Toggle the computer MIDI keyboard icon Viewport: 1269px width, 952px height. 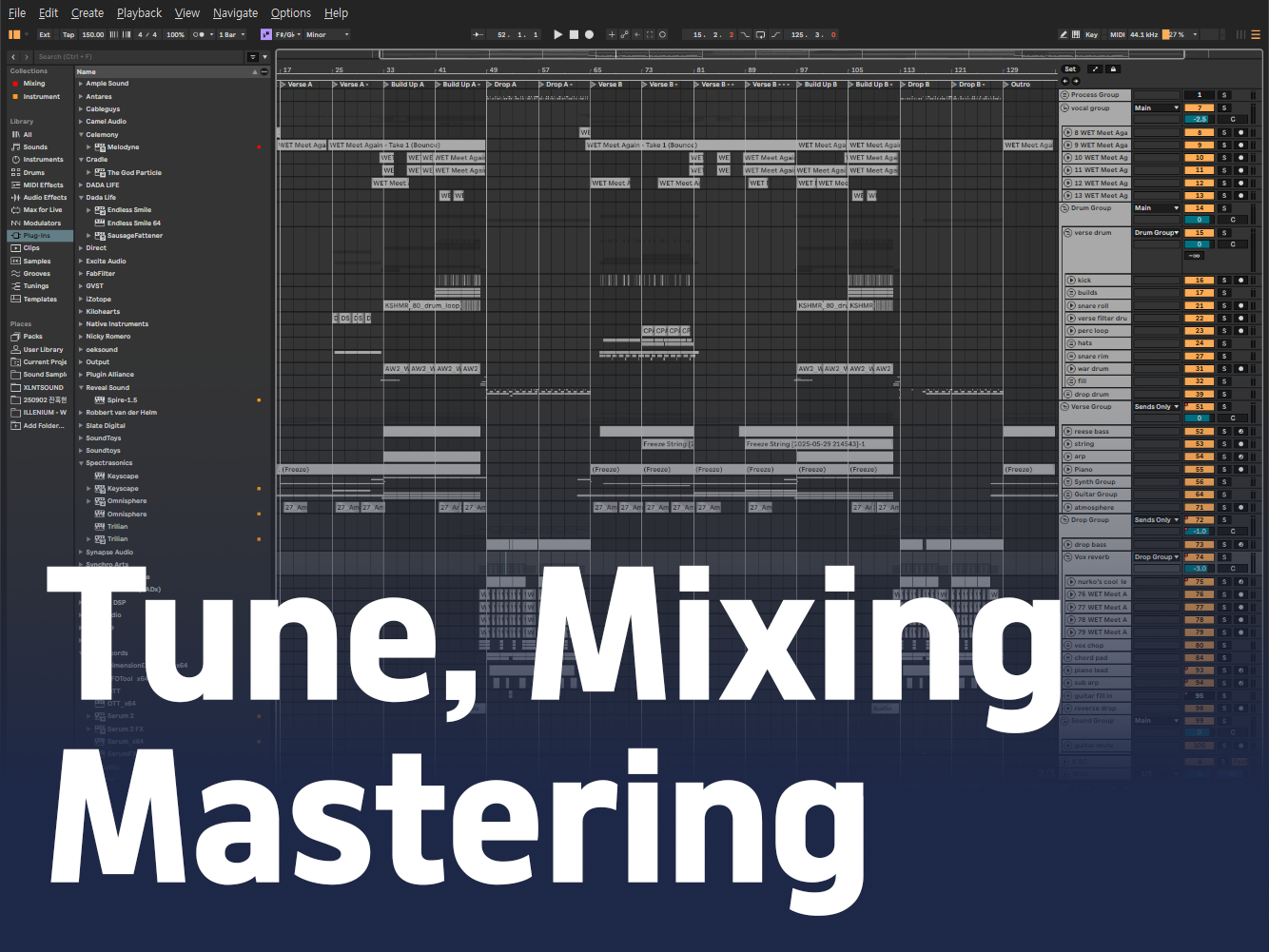coord(1076,34)
